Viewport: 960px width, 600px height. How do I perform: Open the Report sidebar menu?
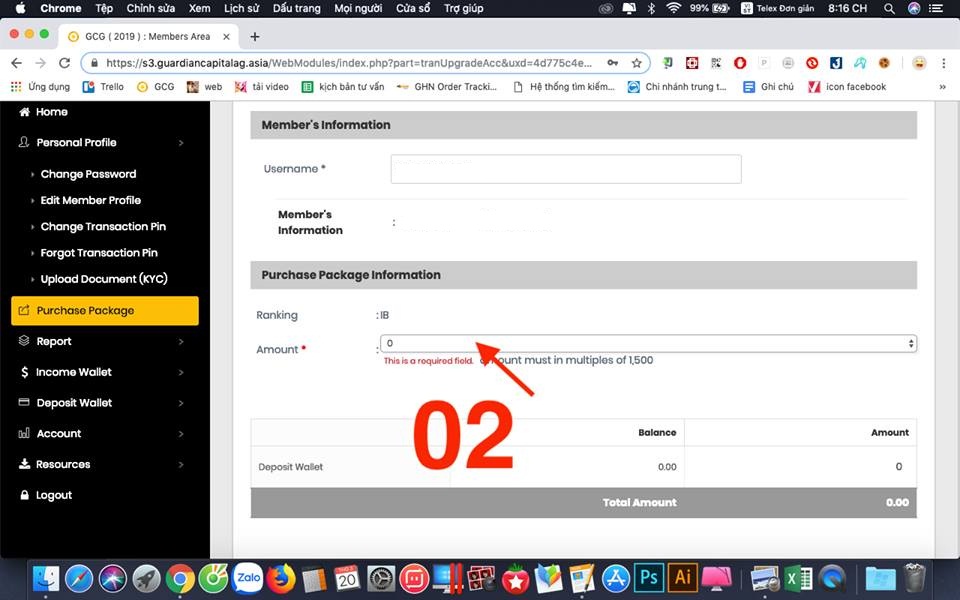point(100,341)
